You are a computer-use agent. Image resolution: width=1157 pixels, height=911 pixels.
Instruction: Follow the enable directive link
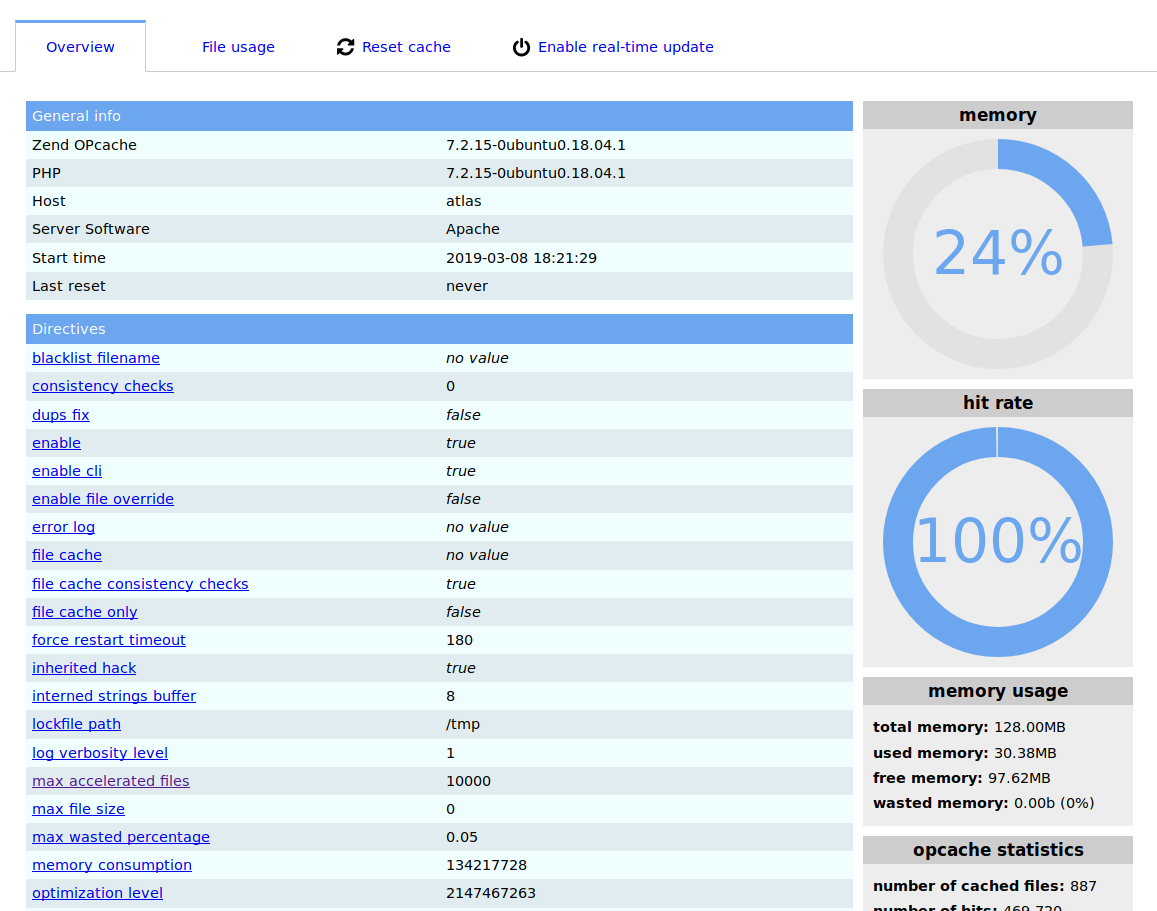coord(56,443)
